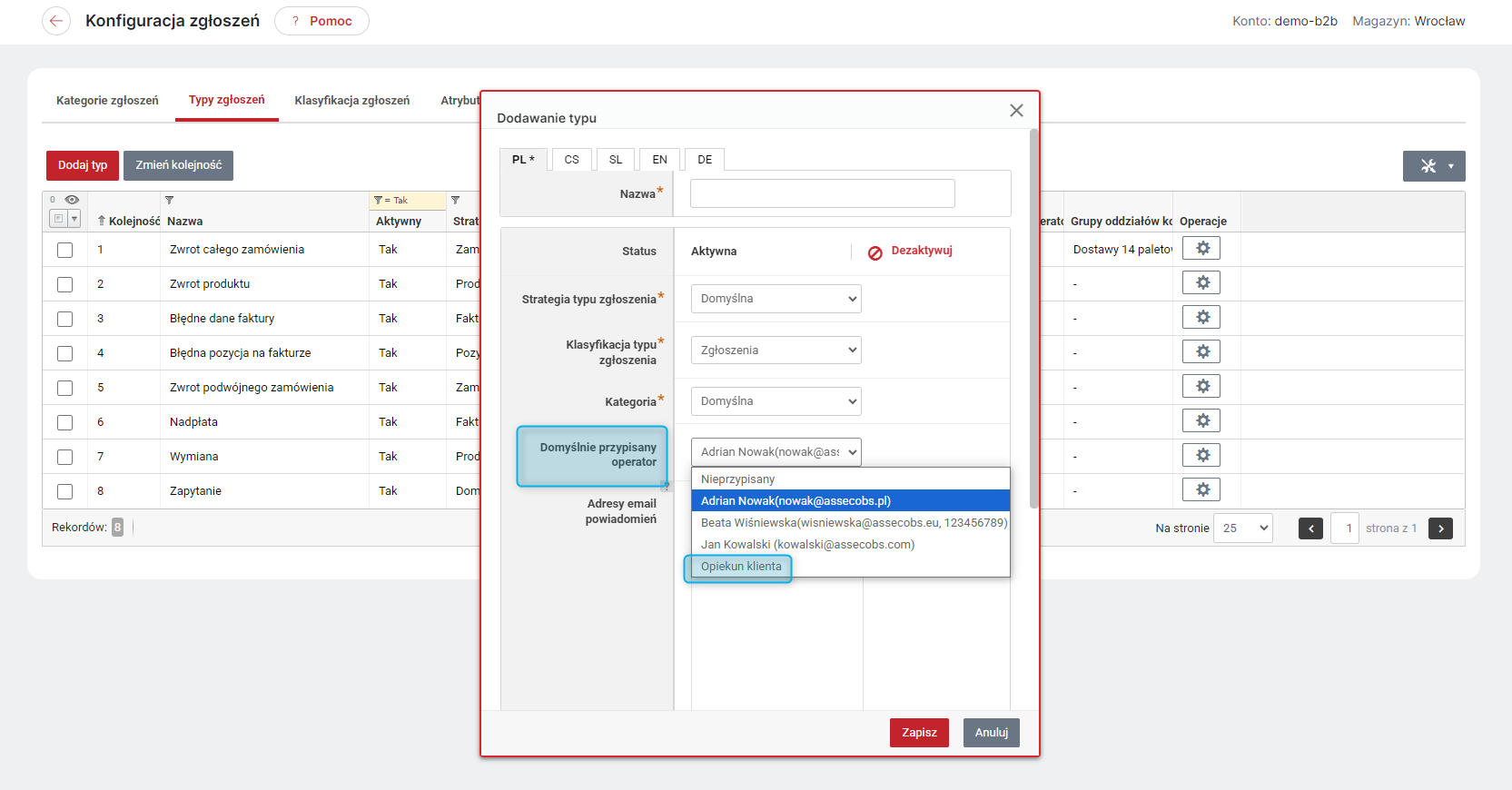The width and height of the screenshot is (1512, 790).
Task: Select checkbox for Wymiana row
Action: 64,457
